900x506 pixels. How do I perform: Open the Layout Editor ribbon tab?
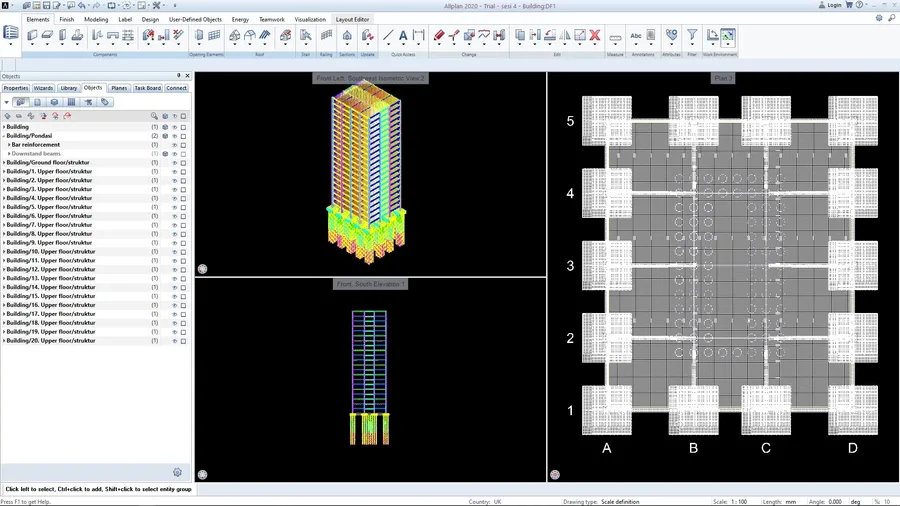tap(352, 19)
